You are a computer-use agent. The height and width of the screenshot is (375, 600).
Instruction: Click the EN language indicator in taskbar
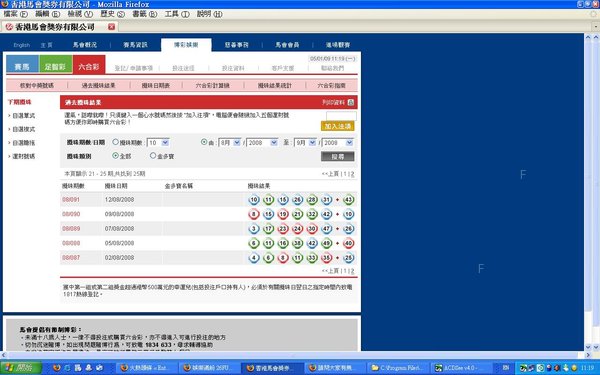coord(505,368)
